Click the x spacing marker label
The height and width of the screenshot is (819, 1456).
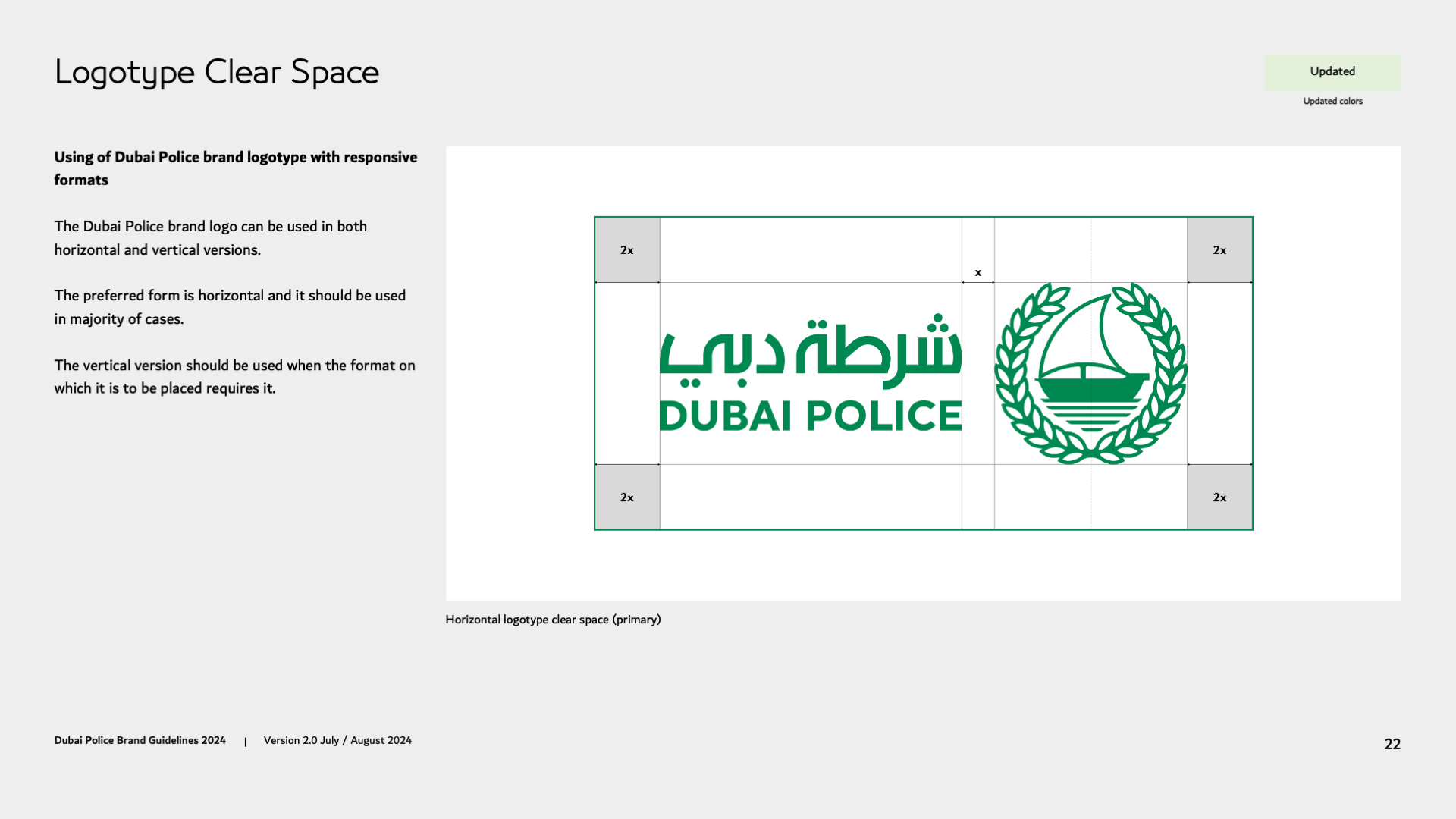coord(978,272)
